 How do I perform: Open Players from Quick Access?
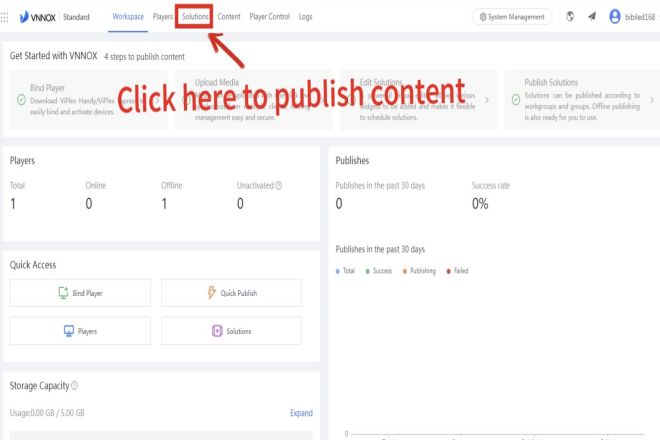(80, 331)
